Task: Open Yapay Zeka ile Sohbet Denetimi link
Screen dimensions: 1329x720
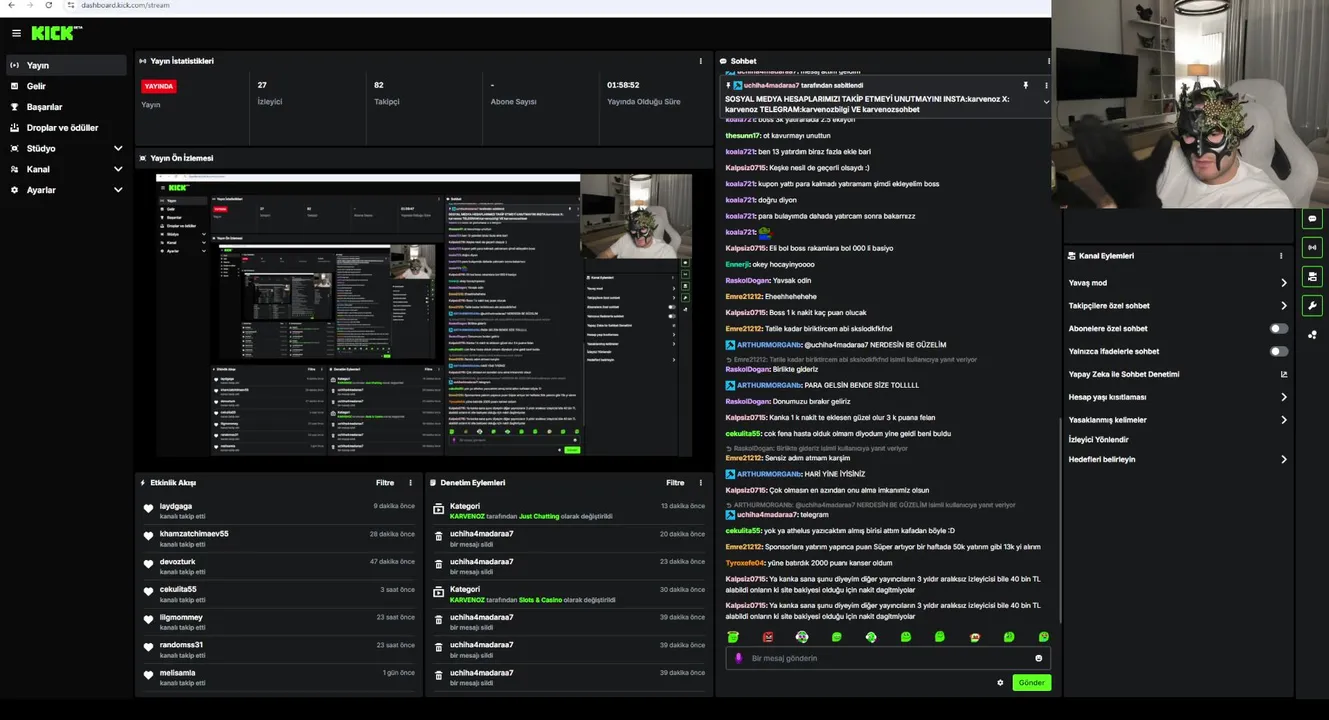Action: [1178, 374]
